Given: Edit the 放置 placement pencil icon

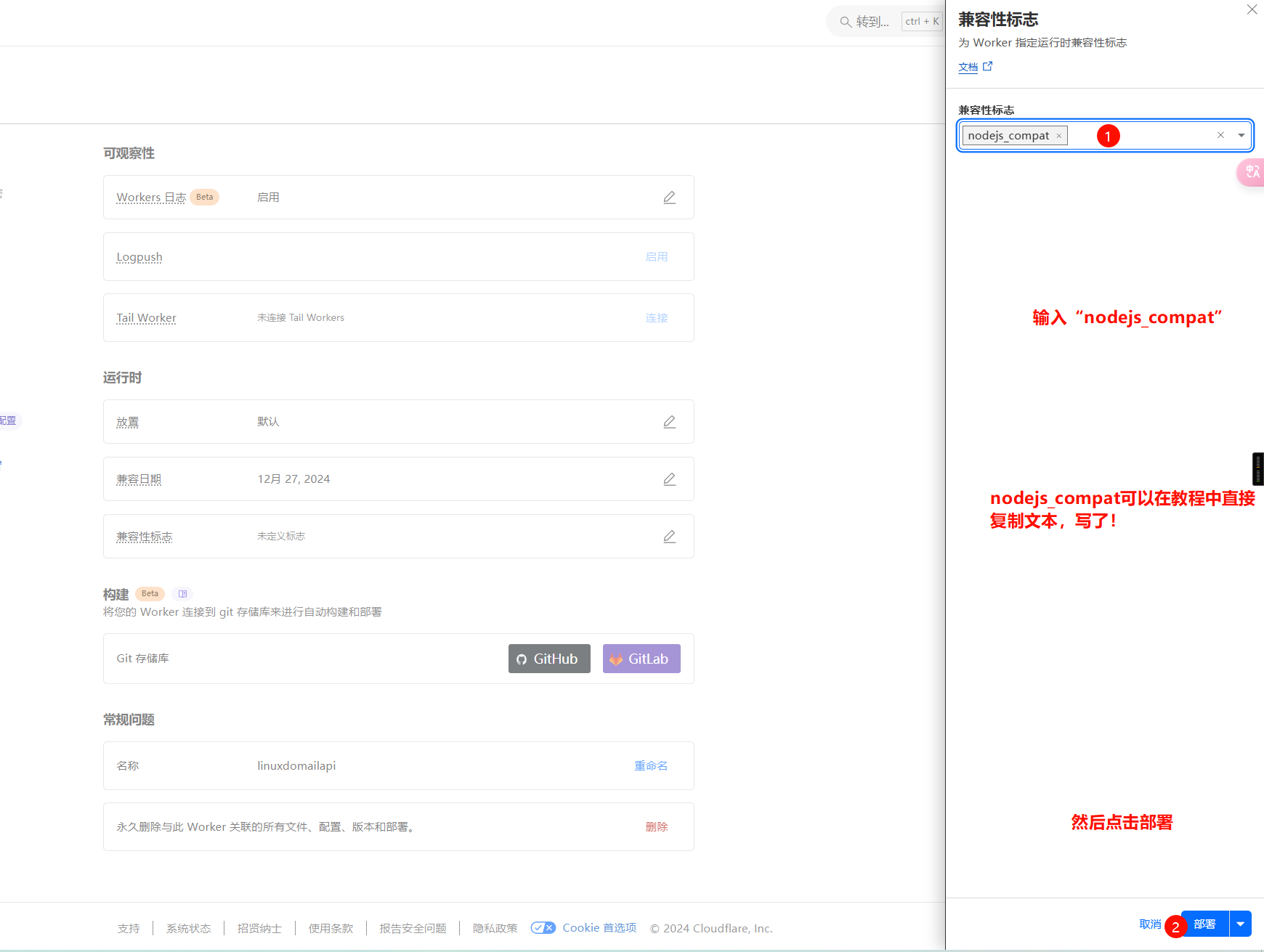Looking at the screenshot, I should point(669,422).
